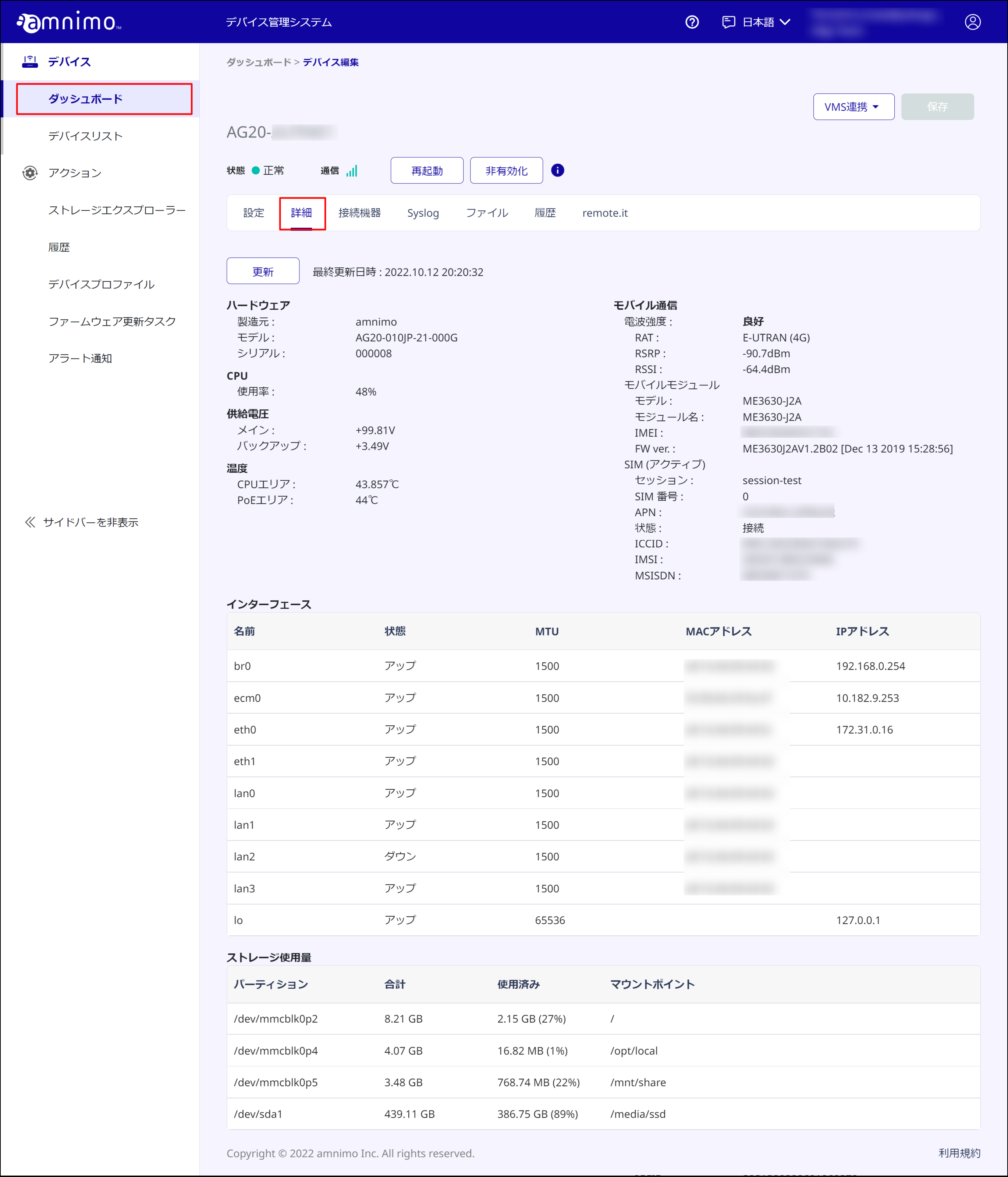
Task: Click the lo MTU value 65536
Action: (x=550, y=920)
